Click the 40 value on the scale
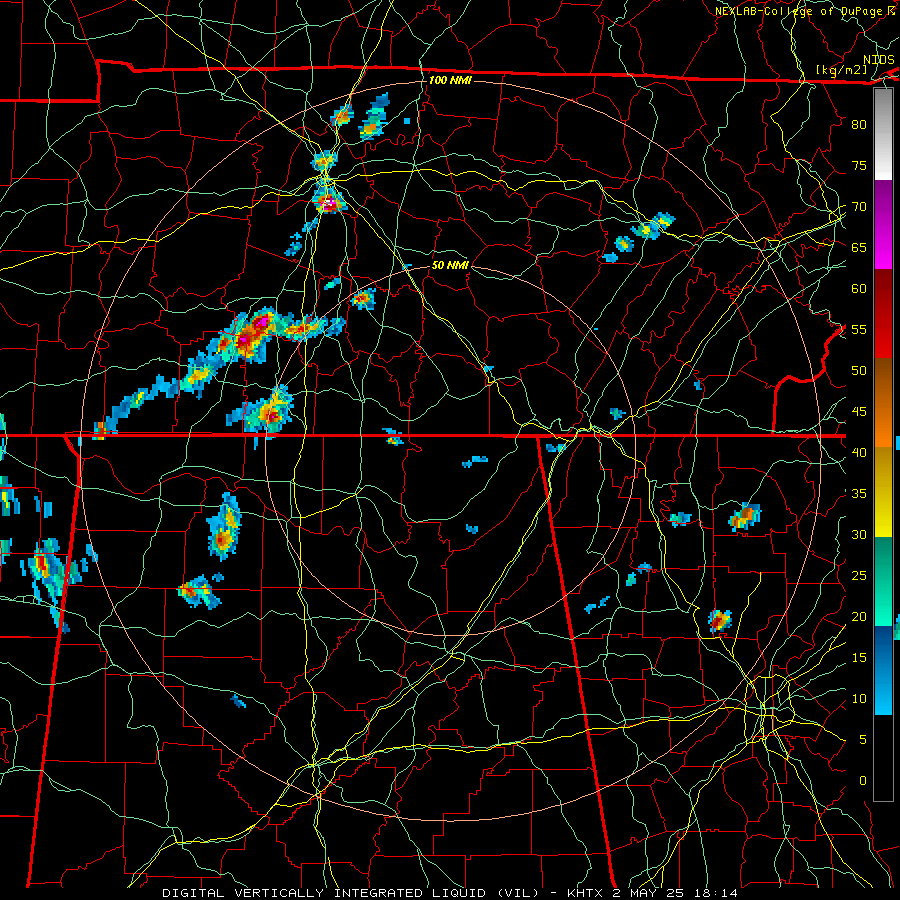900x900 pixels. [x=859, y=452]
